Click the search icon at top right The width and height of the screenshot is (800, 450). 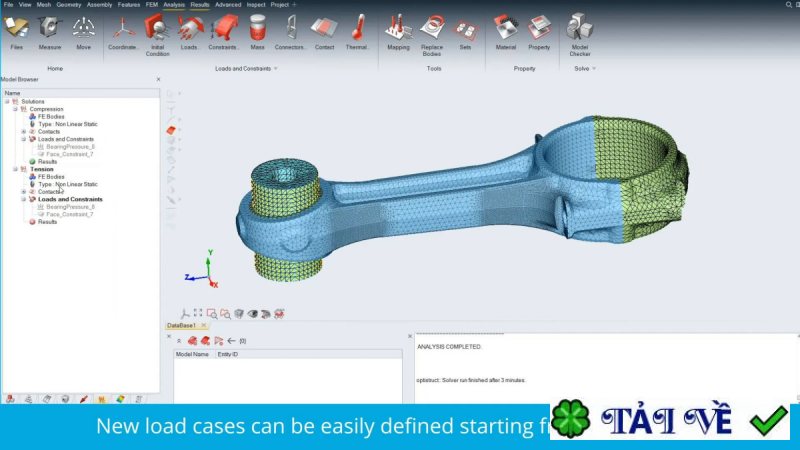(x=789, y=5)
